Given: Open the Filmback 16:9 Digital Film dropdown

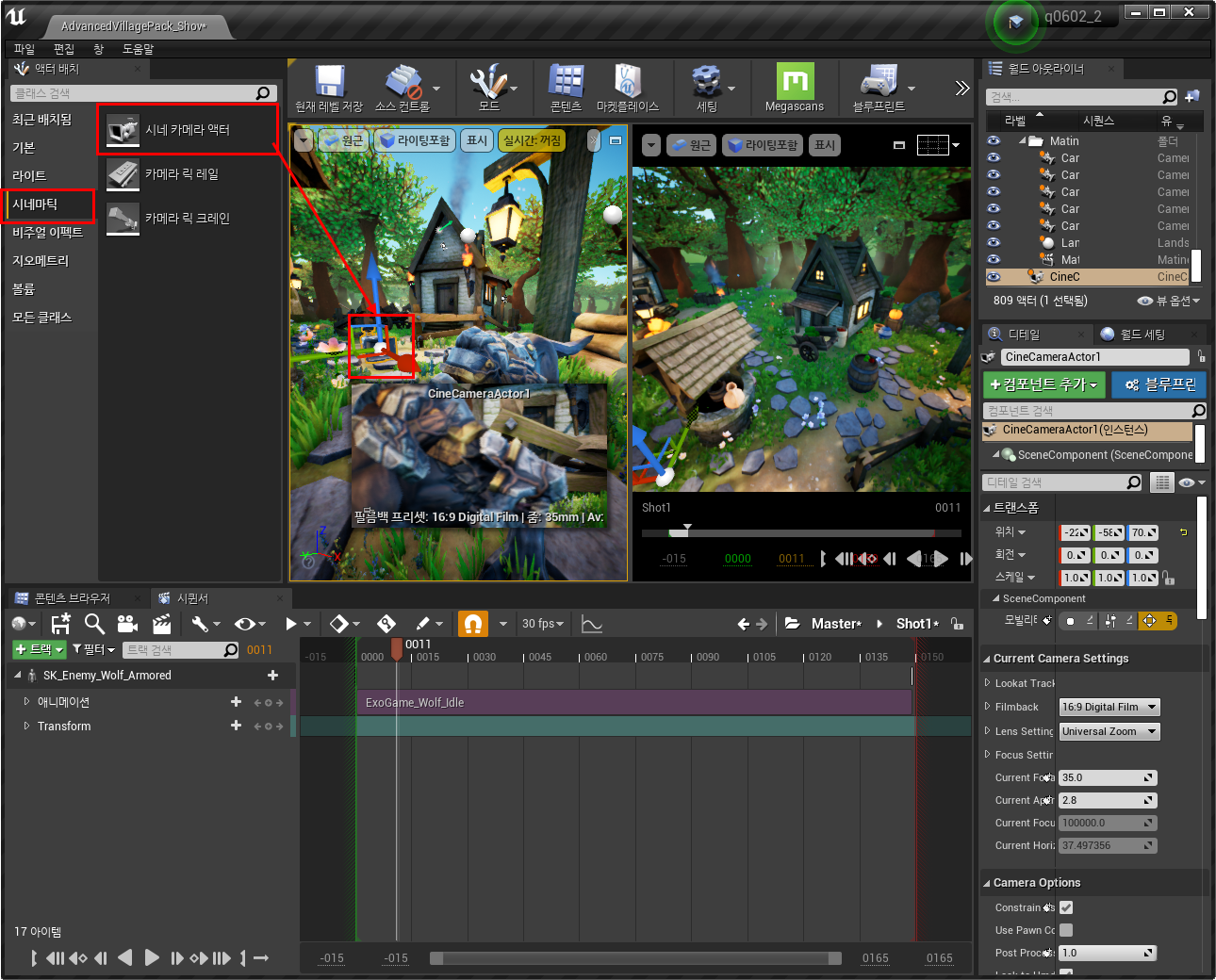Looking at the screenshot, I should (x=1109, y=707).
